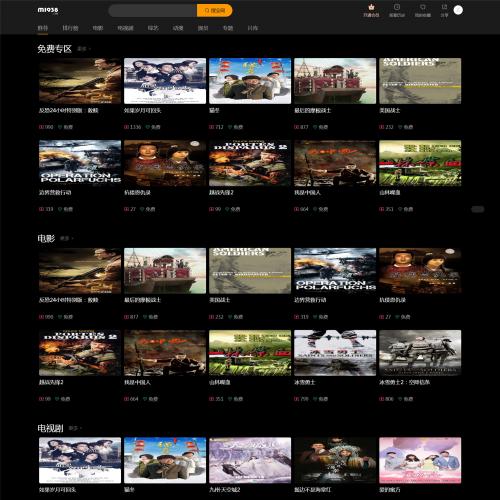
Task: Open the title link under Saints and Soldiers poster
Action: click(x=305, y=382)
